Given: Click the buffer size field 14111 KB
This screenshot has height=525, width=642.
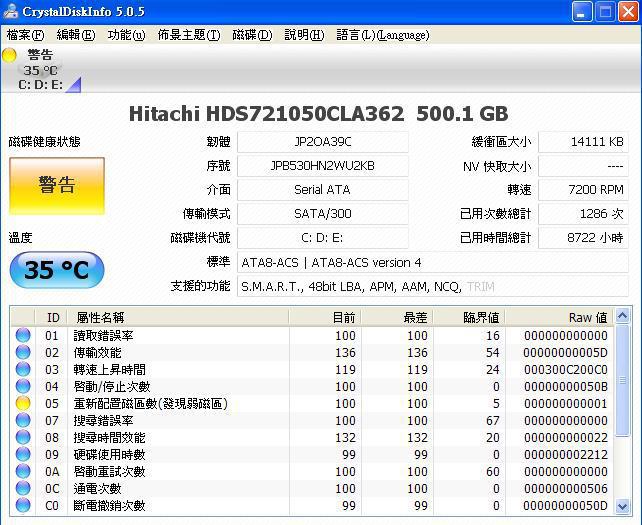Looking at the screenshot, I should click(x=583, y=142).
